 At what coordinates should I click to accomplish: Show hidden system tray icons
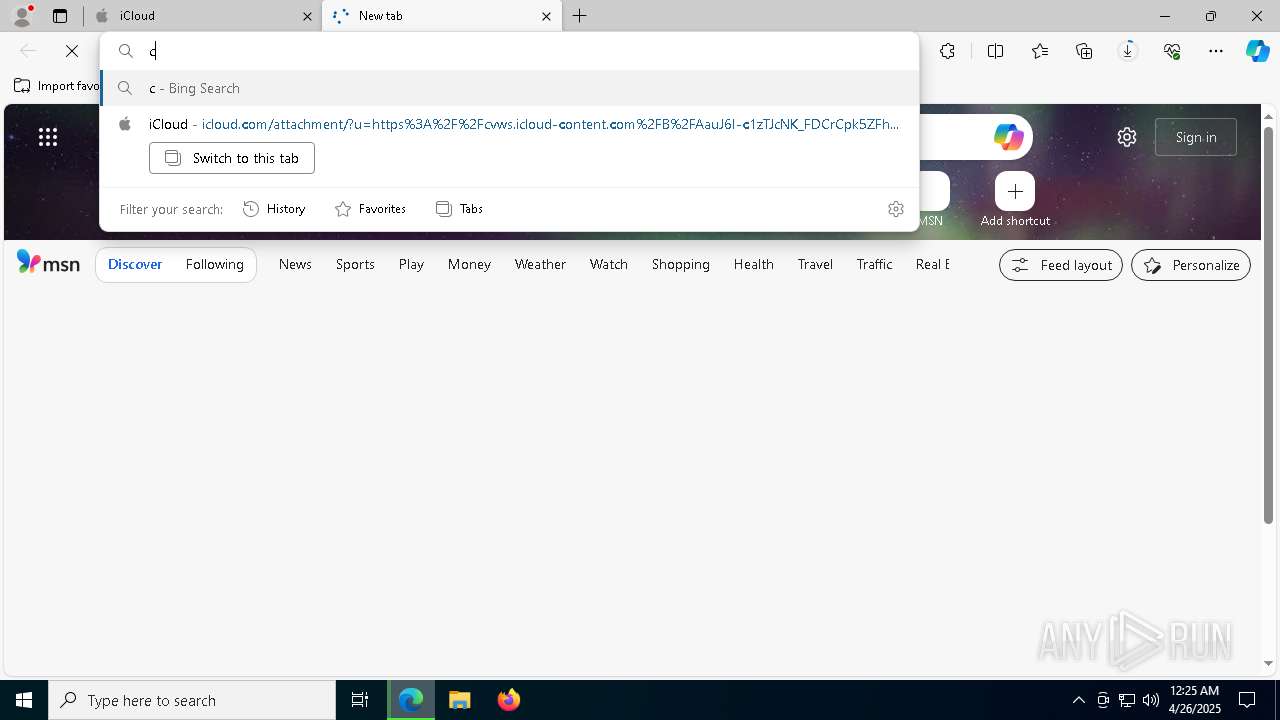coord(1078,700)
